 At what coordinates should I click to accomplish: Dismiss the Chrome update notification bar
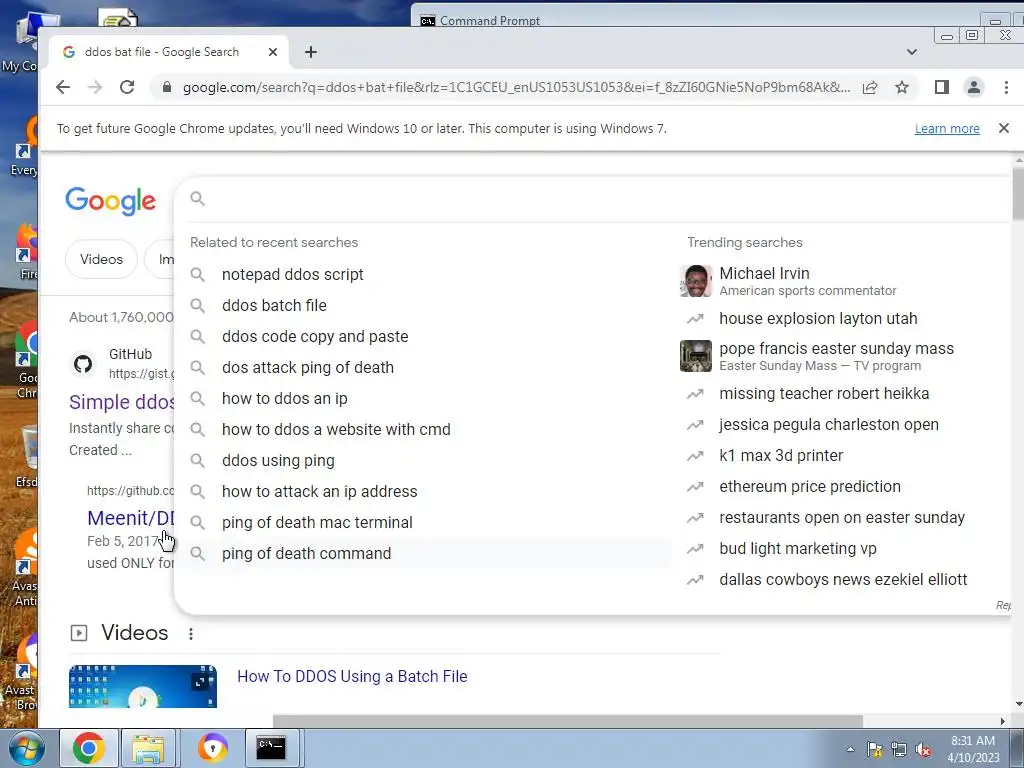click(x=1004, y=128)
